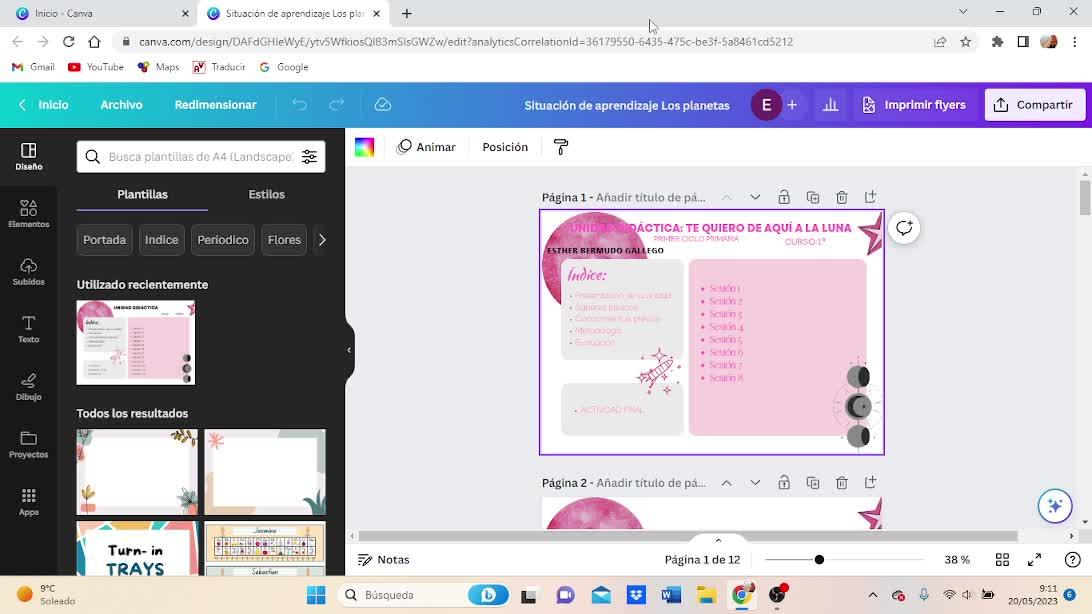Open template search filter options

tap(309, 157)
